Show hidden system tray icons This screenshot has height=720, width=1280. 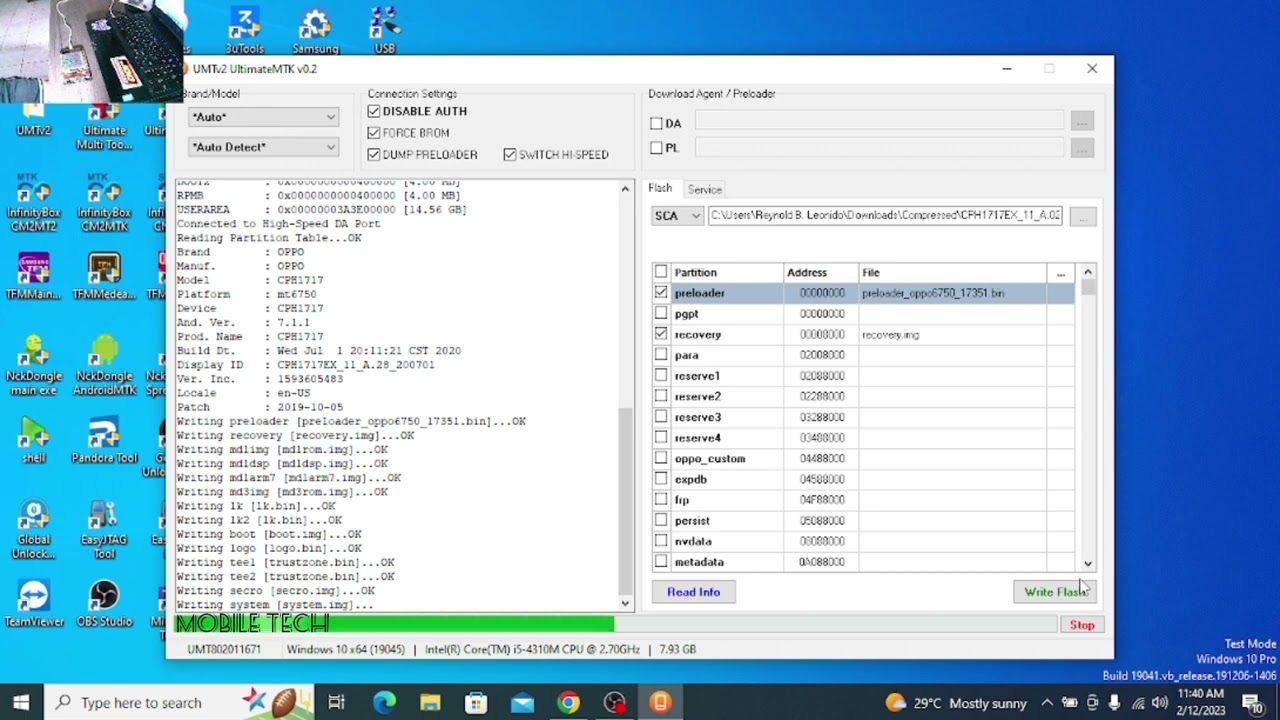coord(1047,703)
